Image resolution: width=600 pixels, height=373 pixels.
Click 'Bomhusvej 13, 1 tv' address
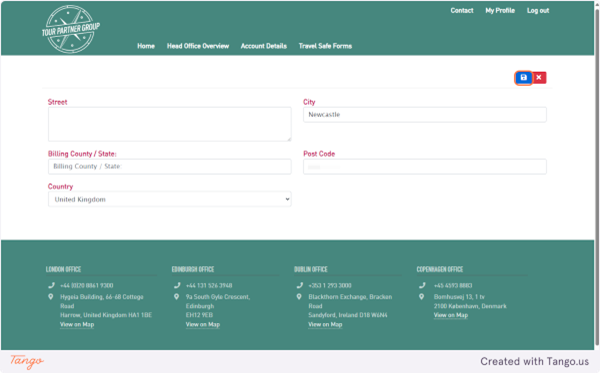coord(459,297)
